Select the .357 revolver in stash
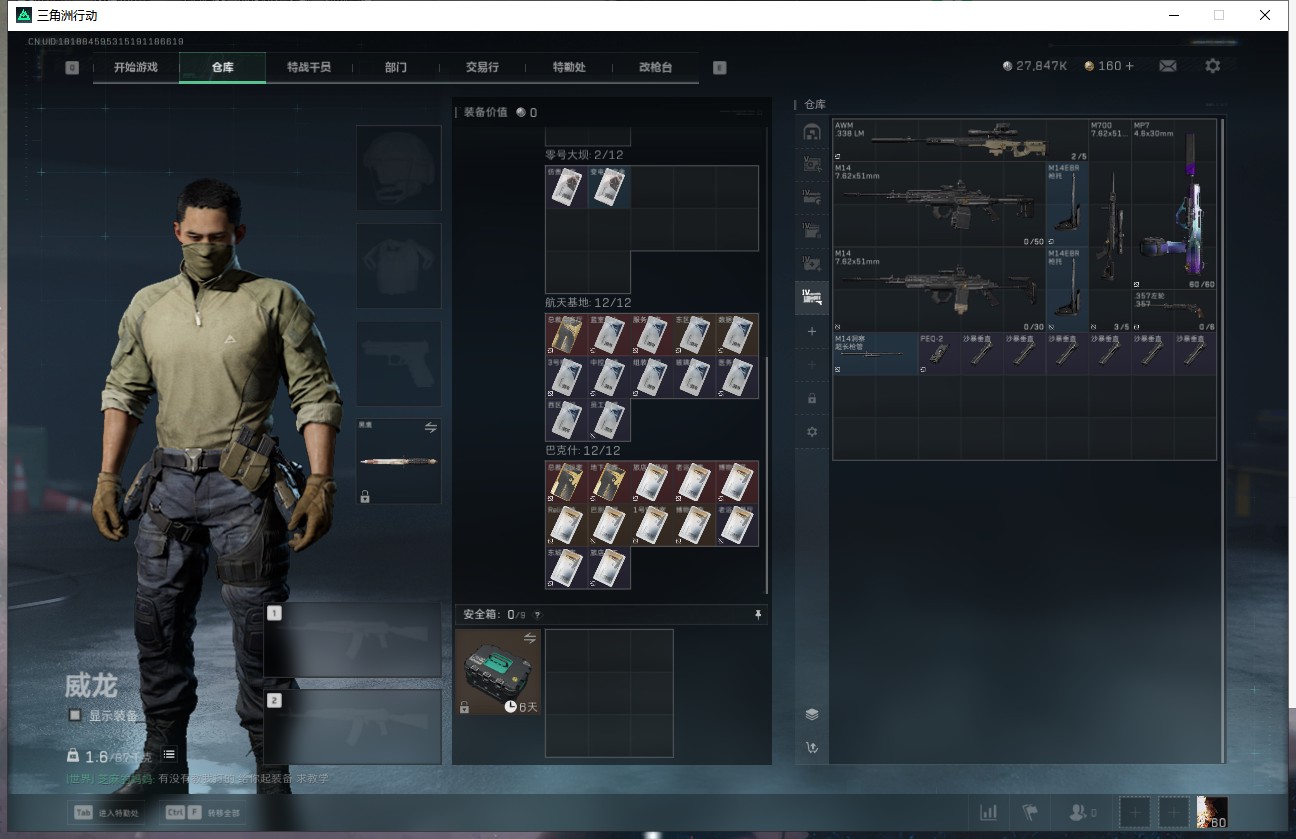 [x=1174, y=311]
